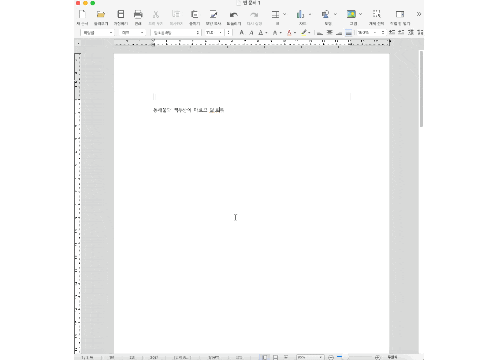Open the zoom percentage dropdown in status bar
Image resolution: width=480 pixels, height=360 pixels.
pyautogui.click(x=310, y=357)
